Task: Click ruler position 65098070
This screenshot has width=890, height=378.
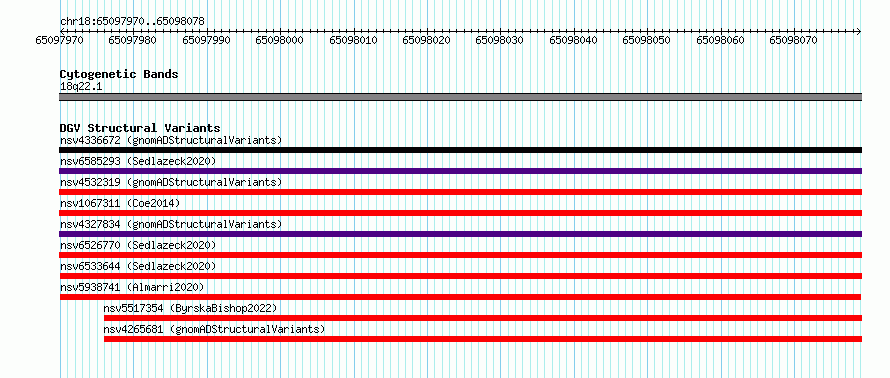Action: coord(794,40)
